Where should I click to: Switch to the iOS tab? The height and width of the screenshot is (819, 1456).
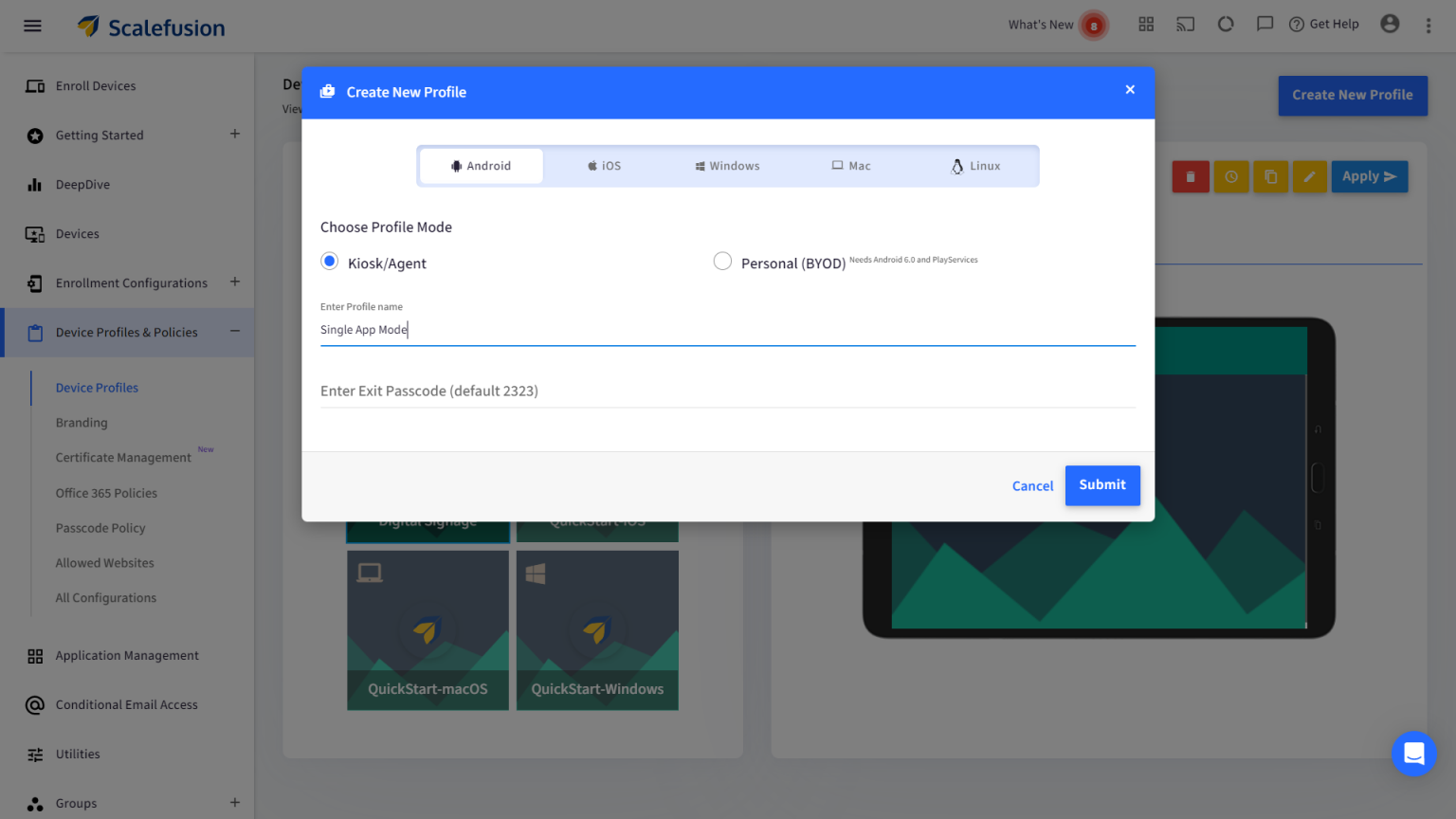(603, 165)
